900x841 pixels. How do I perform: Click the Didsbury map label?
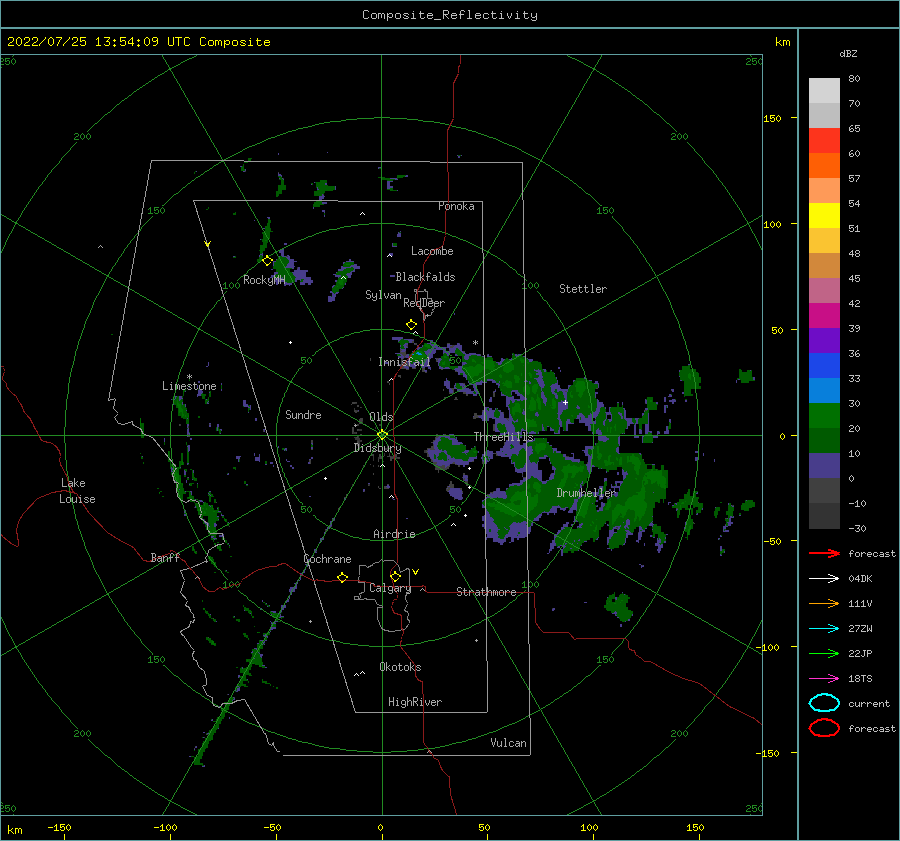(377, 448)
